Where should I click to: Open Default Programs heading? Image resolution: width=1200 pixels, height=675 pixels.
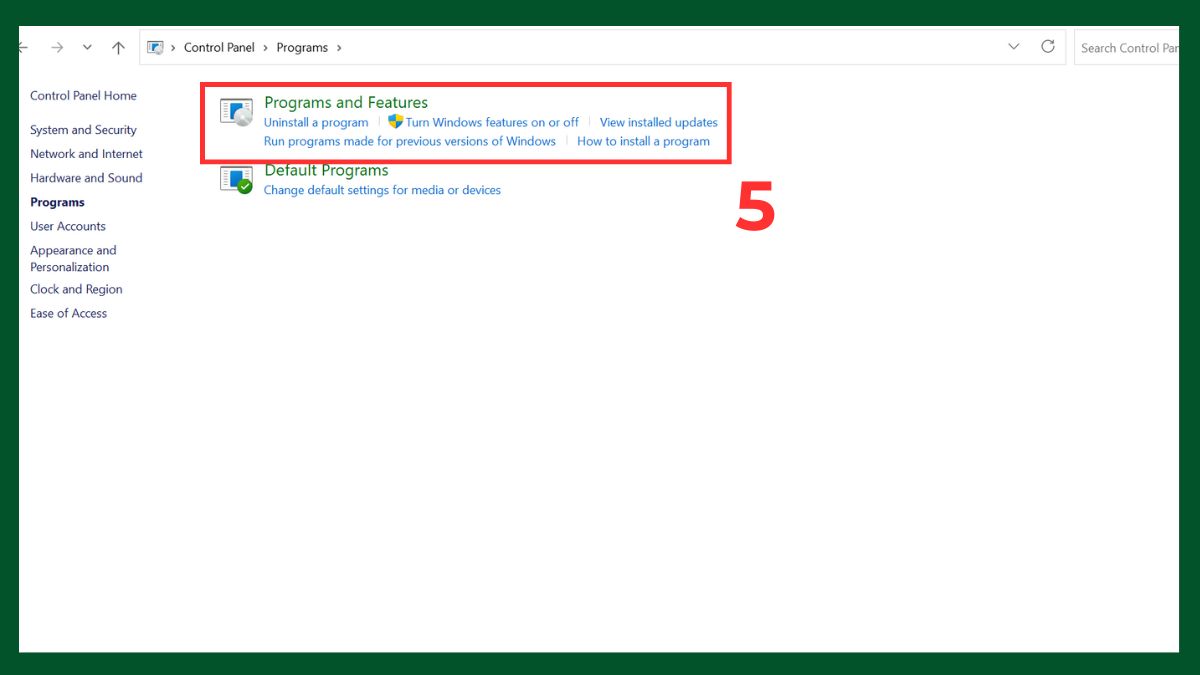[326, 170]
